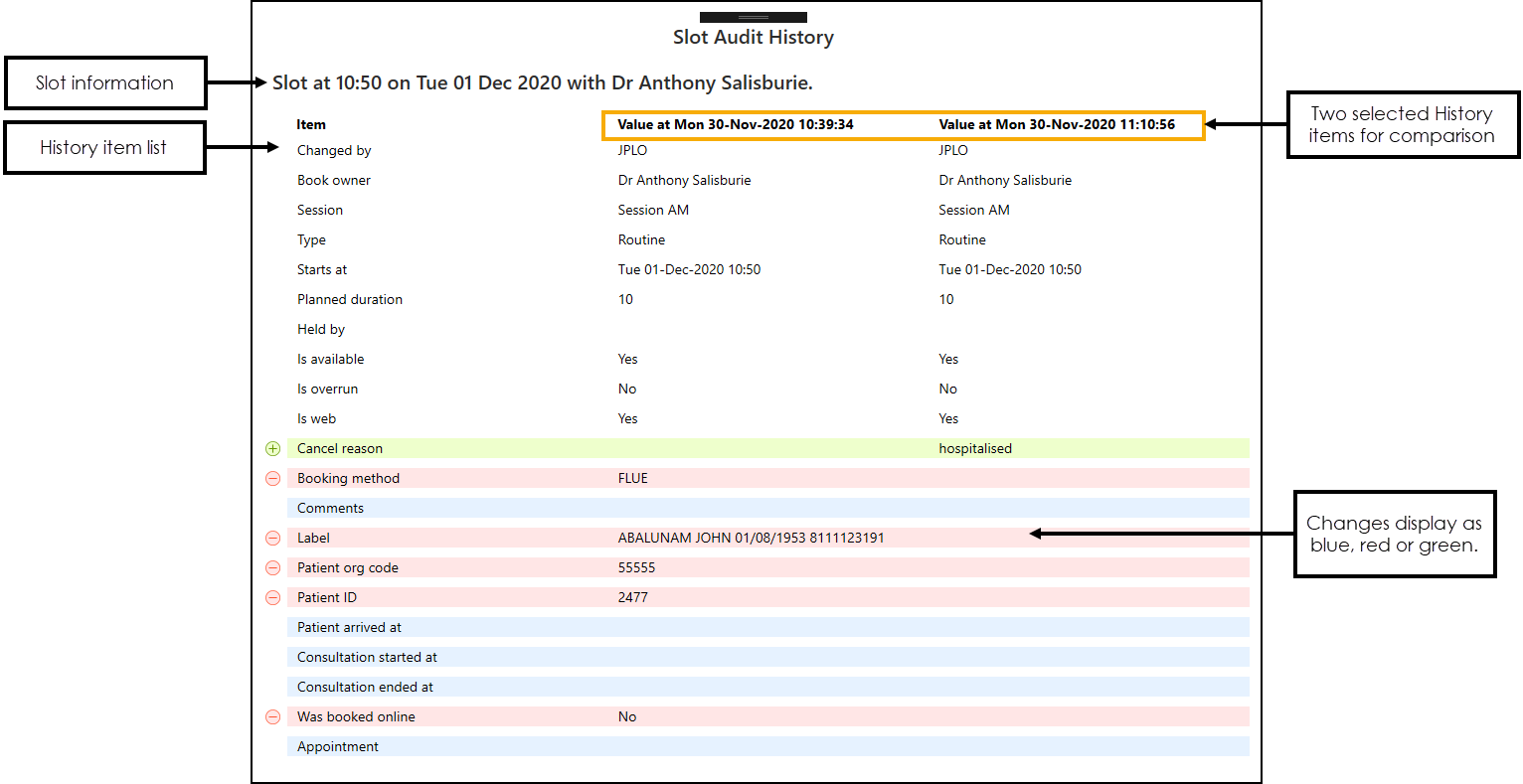The height and width of the screenshot is (784, 1523).
Task: Click the red minus icon beside Booking method
Action: [x=272, y=478]
